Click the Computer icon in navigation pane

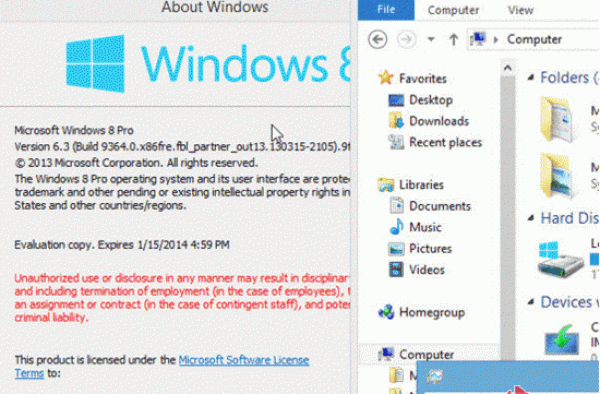coord(386,354)
